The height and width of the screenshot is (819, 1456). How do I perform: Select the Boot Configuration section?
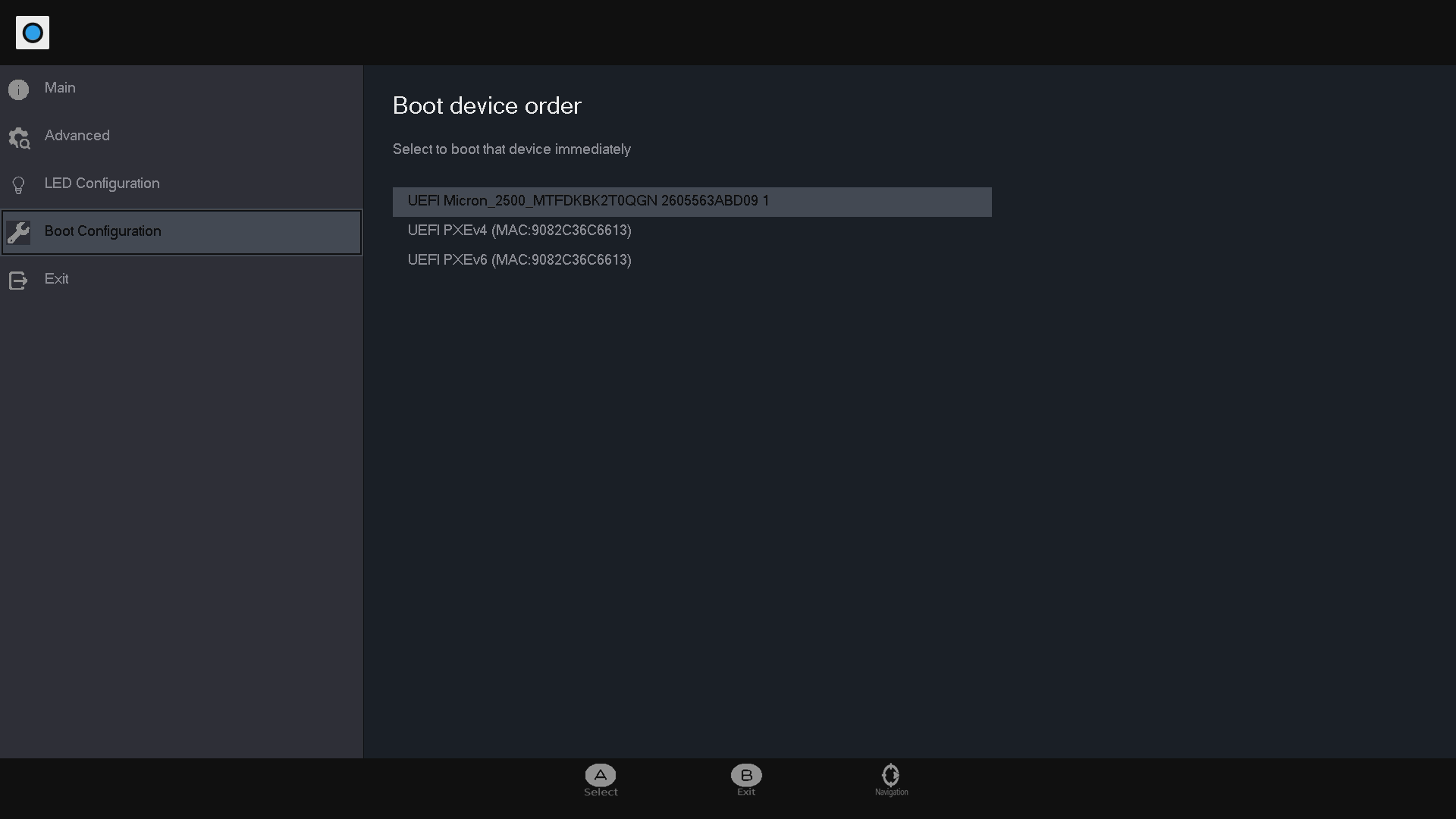click(x=181, y=232)
